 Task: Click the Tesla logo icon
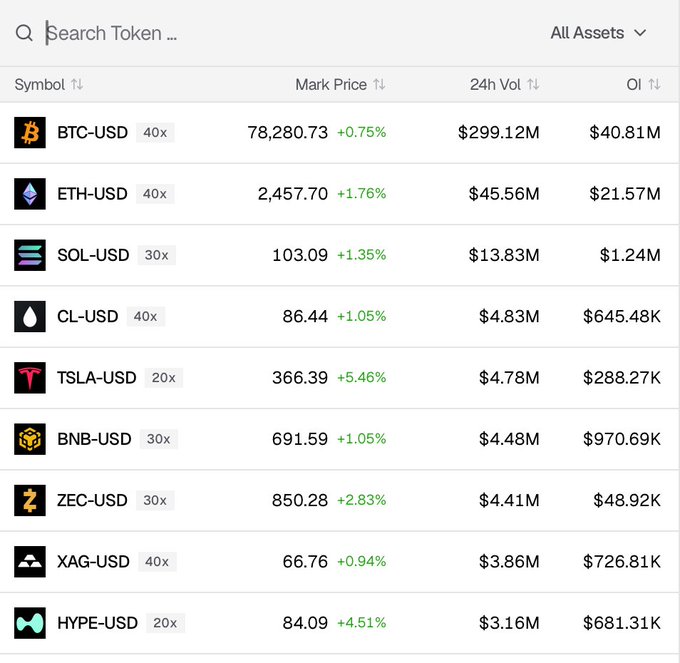30,378
